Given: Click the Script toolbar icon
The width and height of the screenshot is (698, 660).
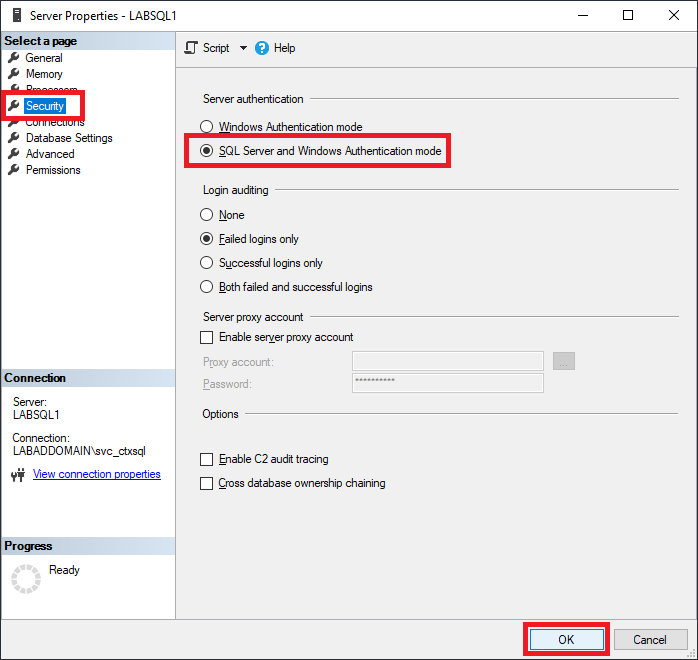Looking at the screenshot, I should point(193,48).
